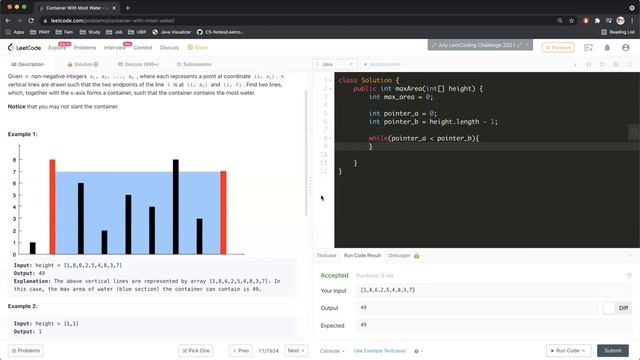Screen dimensions: 640x360
Task: Go back with browser back arrow
Action: 8,20
